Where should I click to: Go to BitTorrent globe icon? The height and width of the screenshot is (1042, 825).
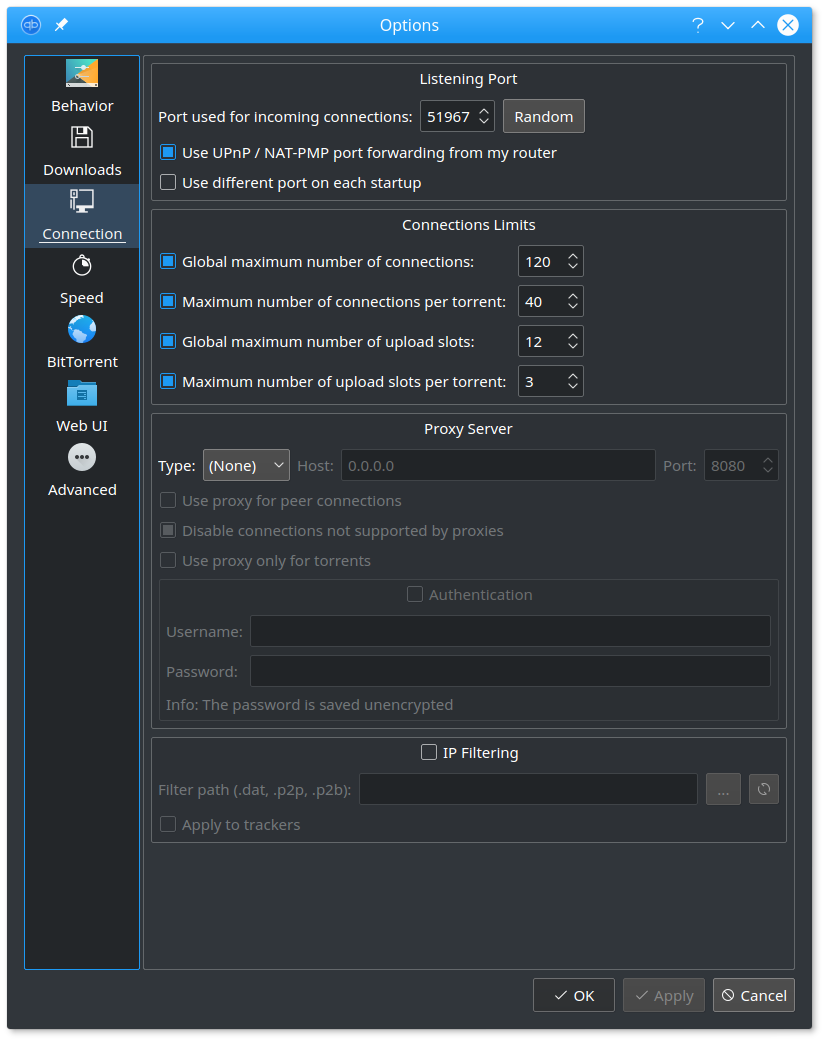pos(82,330)
